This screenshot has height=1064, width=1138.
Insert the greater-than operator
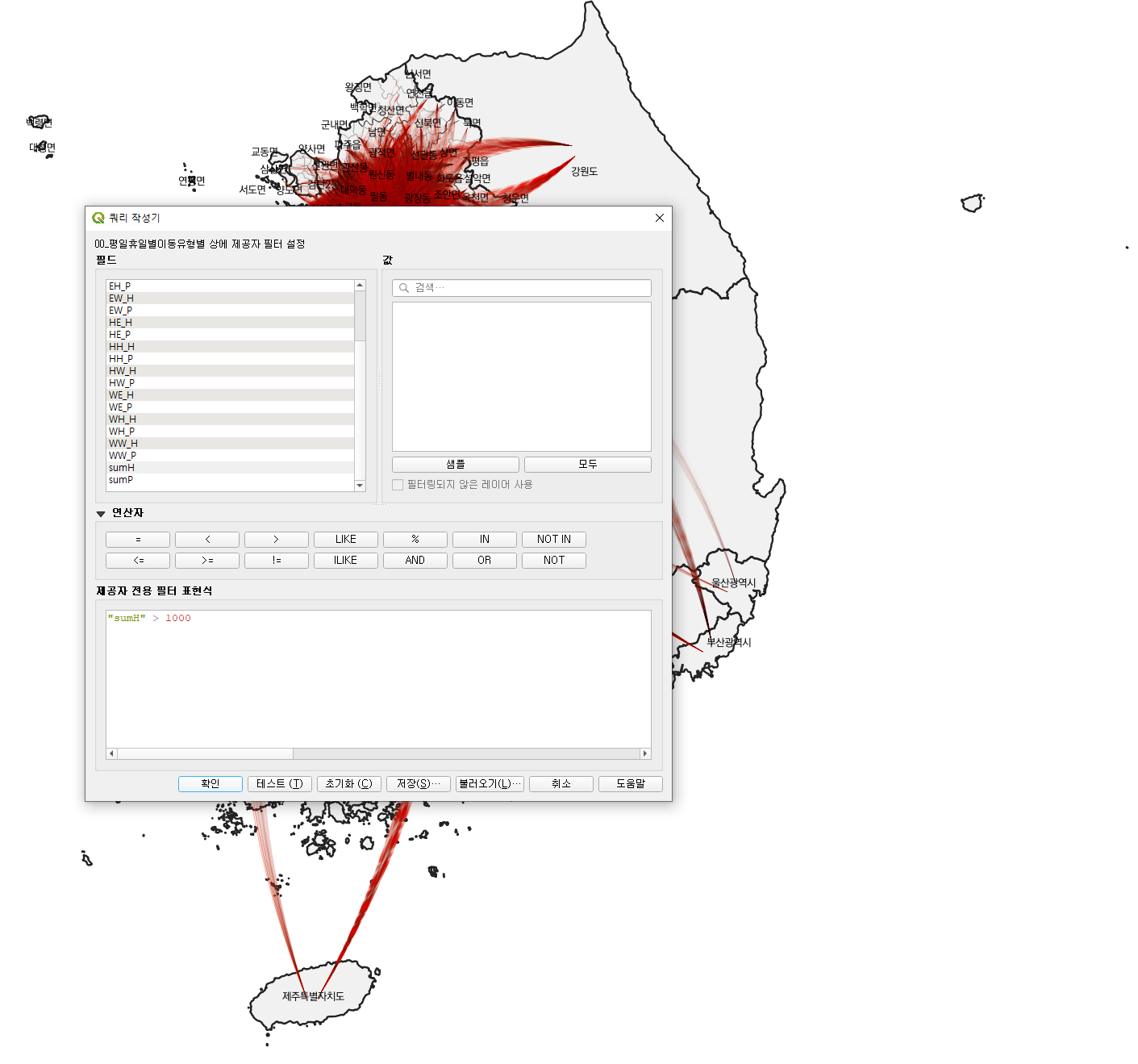click(277, 540)
